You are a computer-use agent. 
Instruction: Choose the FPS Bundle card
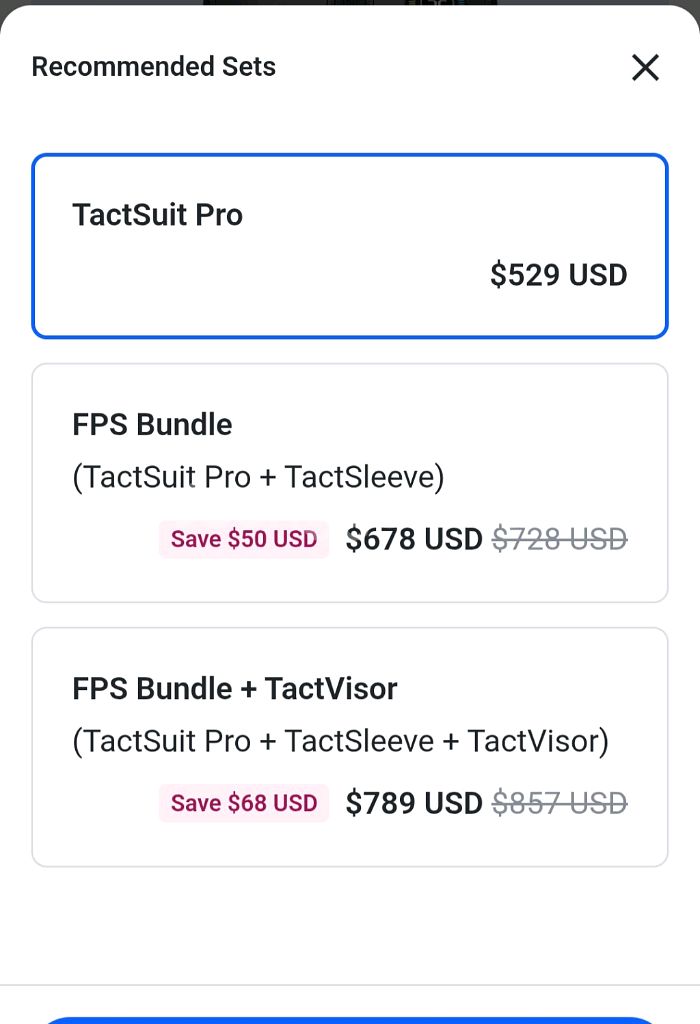[x=350, y=482]
